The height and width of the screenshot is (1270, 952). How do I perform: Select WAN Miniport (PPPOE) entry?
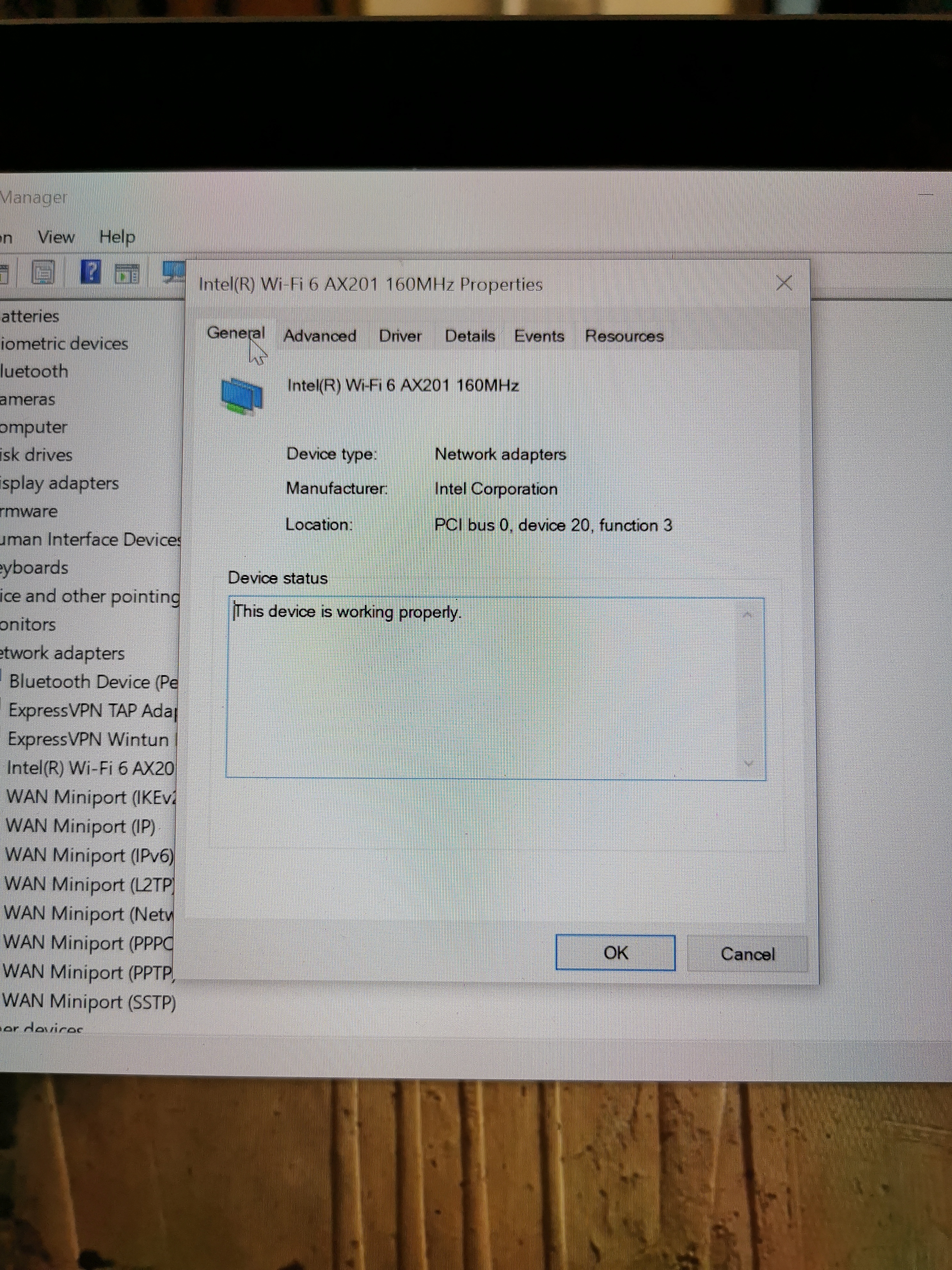[88, 944]
